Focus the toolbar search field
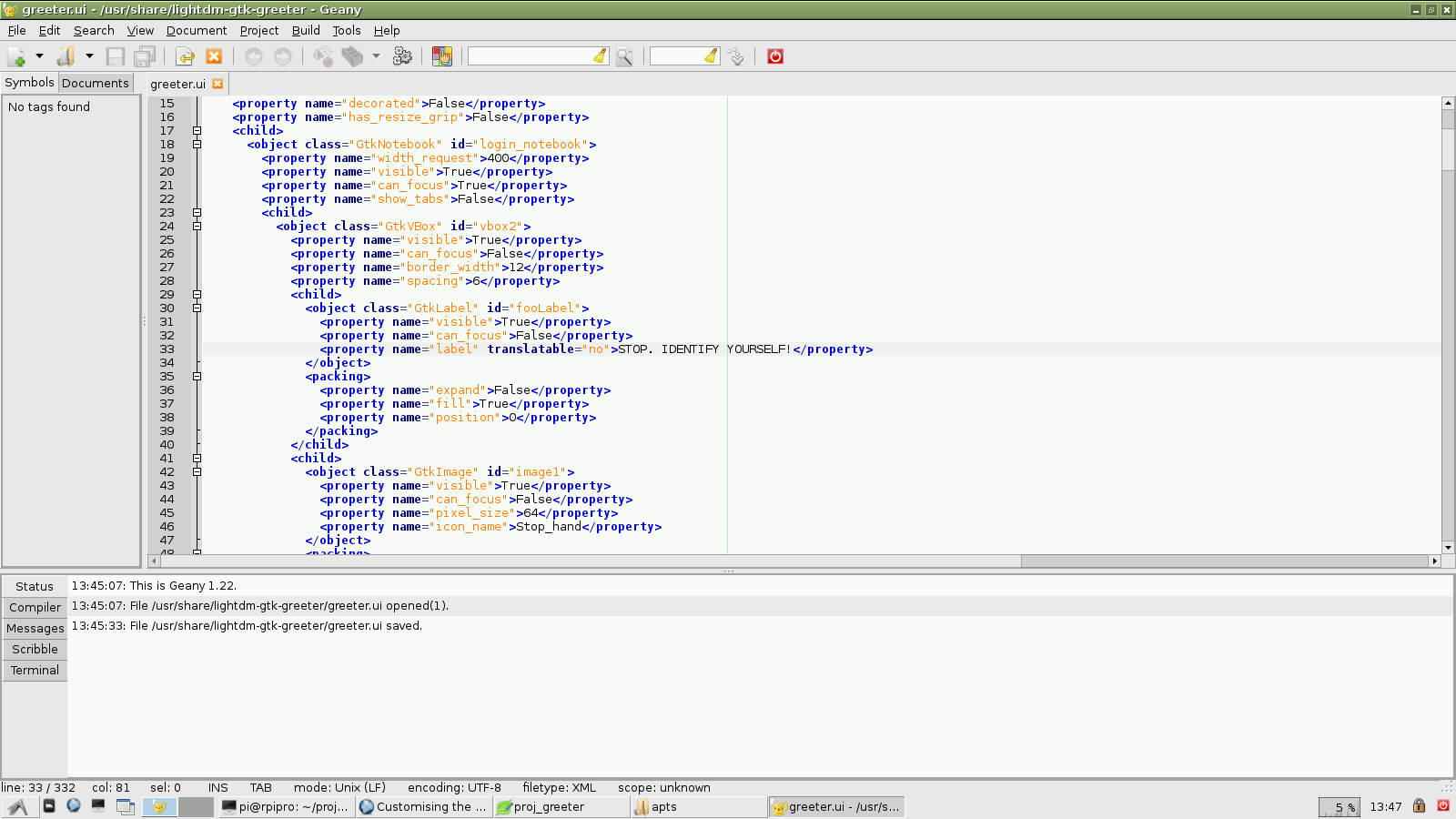The height and width of the screenshot is (819, 1456). [530, 56]
